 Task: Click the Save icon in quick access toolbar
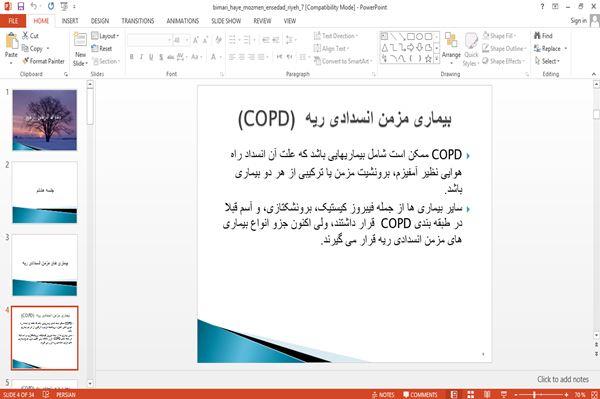point(21,6)
